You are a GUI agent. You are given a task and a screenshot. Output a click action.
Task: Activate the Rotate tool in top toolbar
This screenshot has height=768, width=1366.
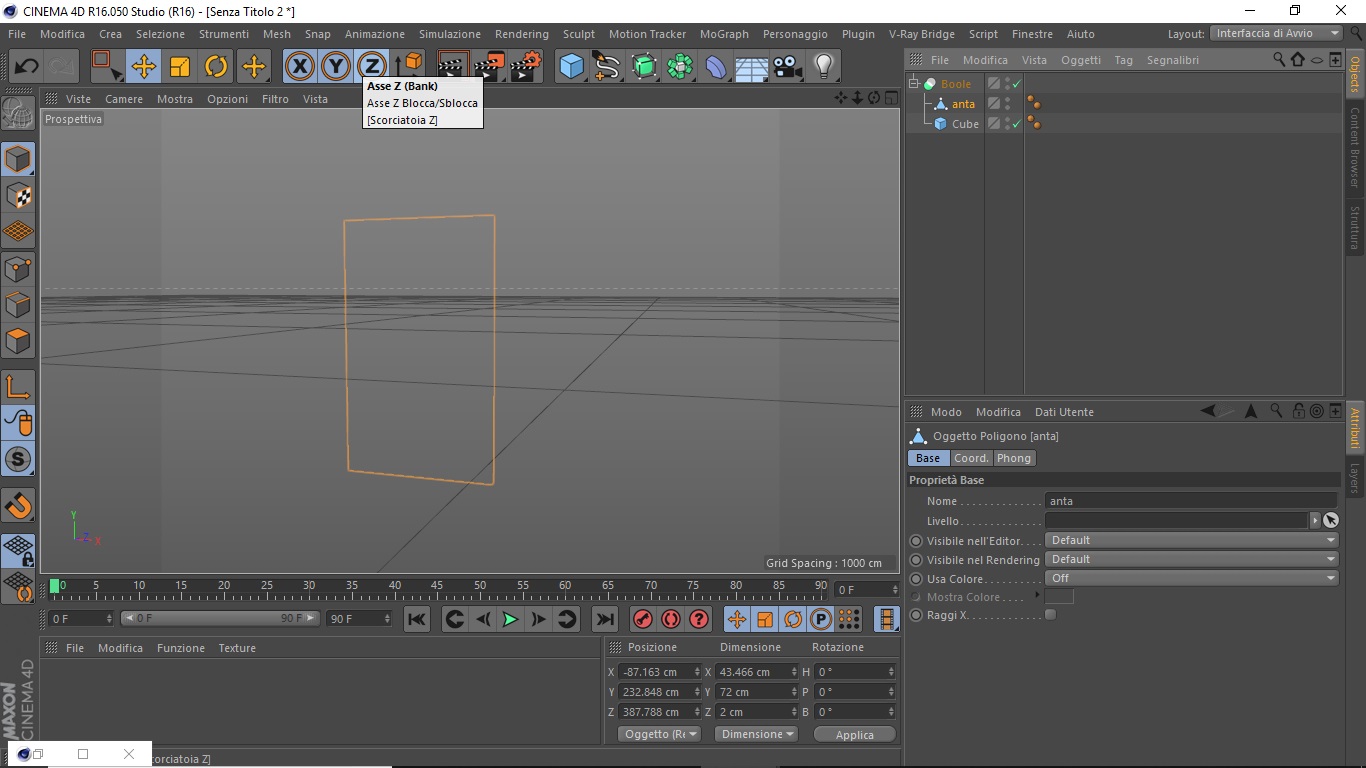pyautogui.click(x=217, y=67)
